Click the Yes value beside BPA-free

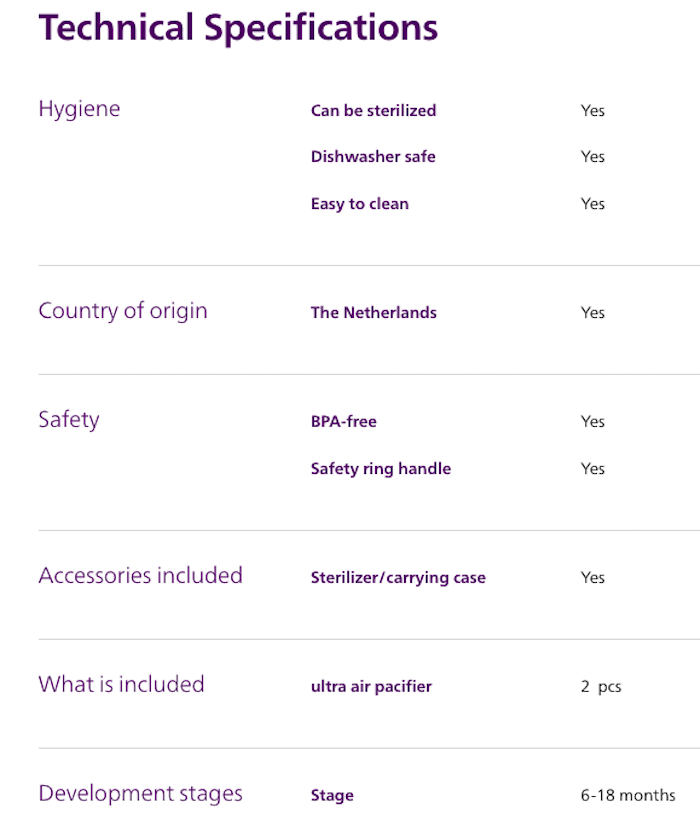[x=593, y=422]
